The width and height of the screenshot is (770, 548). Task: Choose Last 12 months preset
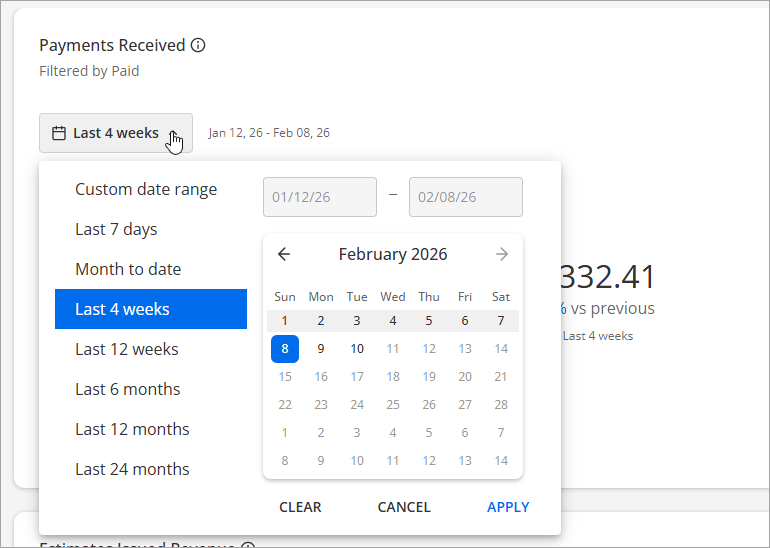[x=132, y=429]
